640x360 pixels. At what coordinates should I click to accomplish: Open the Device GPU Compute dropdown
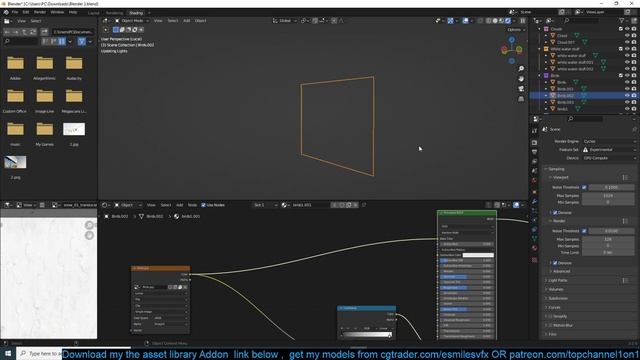click(609, 158)
